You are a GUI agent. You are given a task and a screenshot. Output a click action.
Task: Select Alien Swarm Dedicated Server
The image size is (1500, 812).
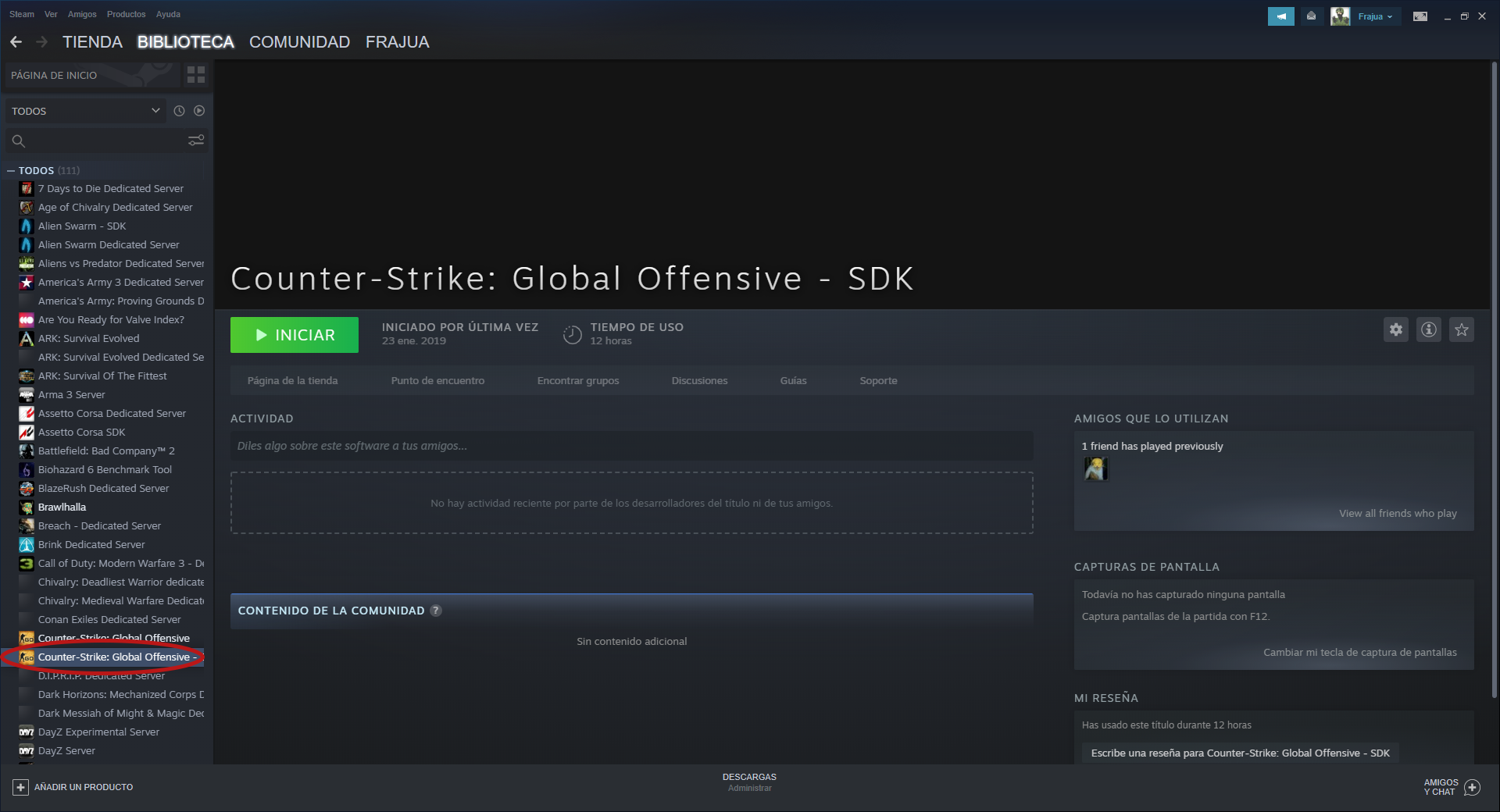[x=111, y=245]
